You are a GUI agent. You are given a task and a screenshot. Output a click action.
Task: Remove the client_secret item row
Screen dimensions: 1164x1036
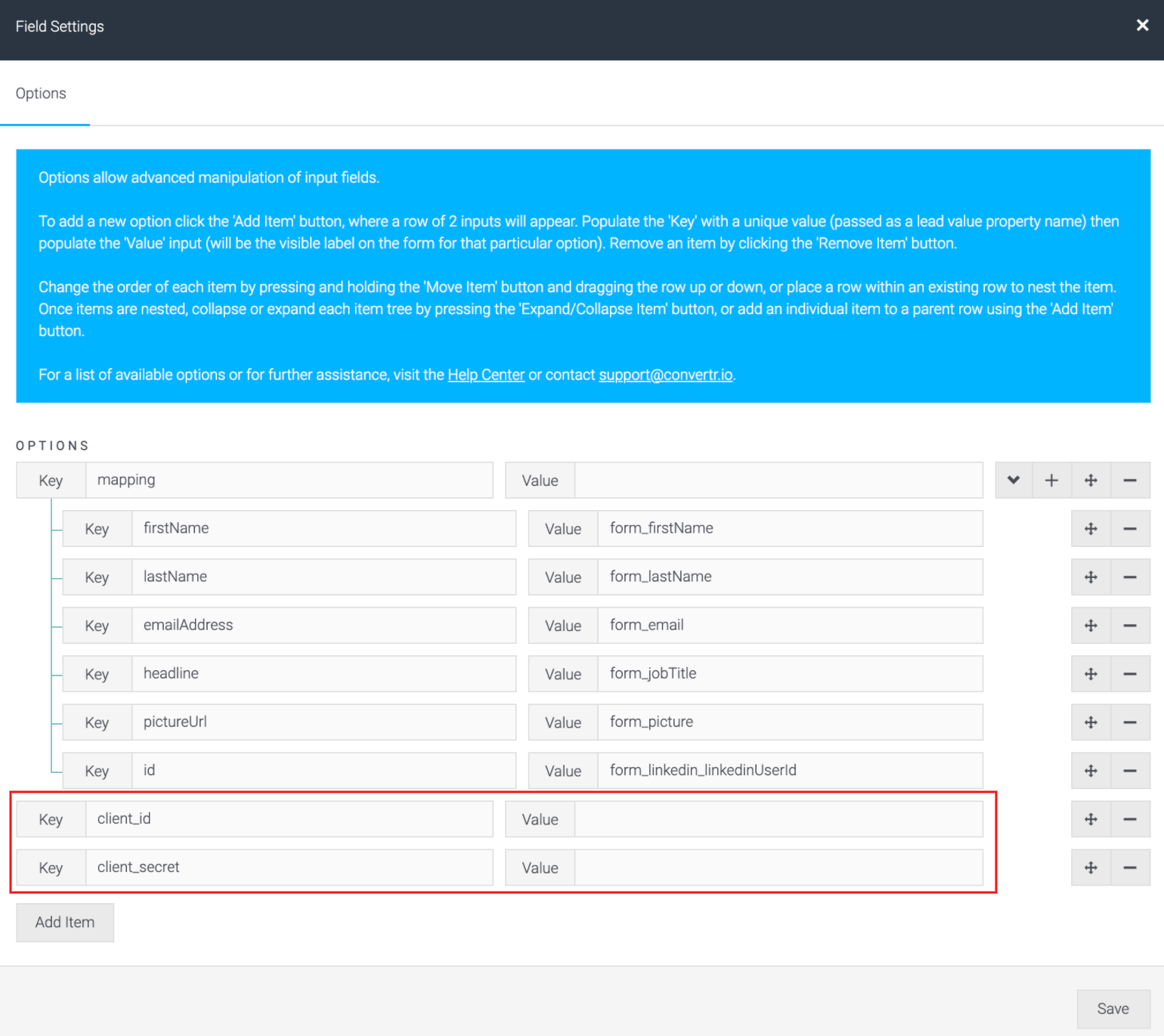click(1130, 867)
